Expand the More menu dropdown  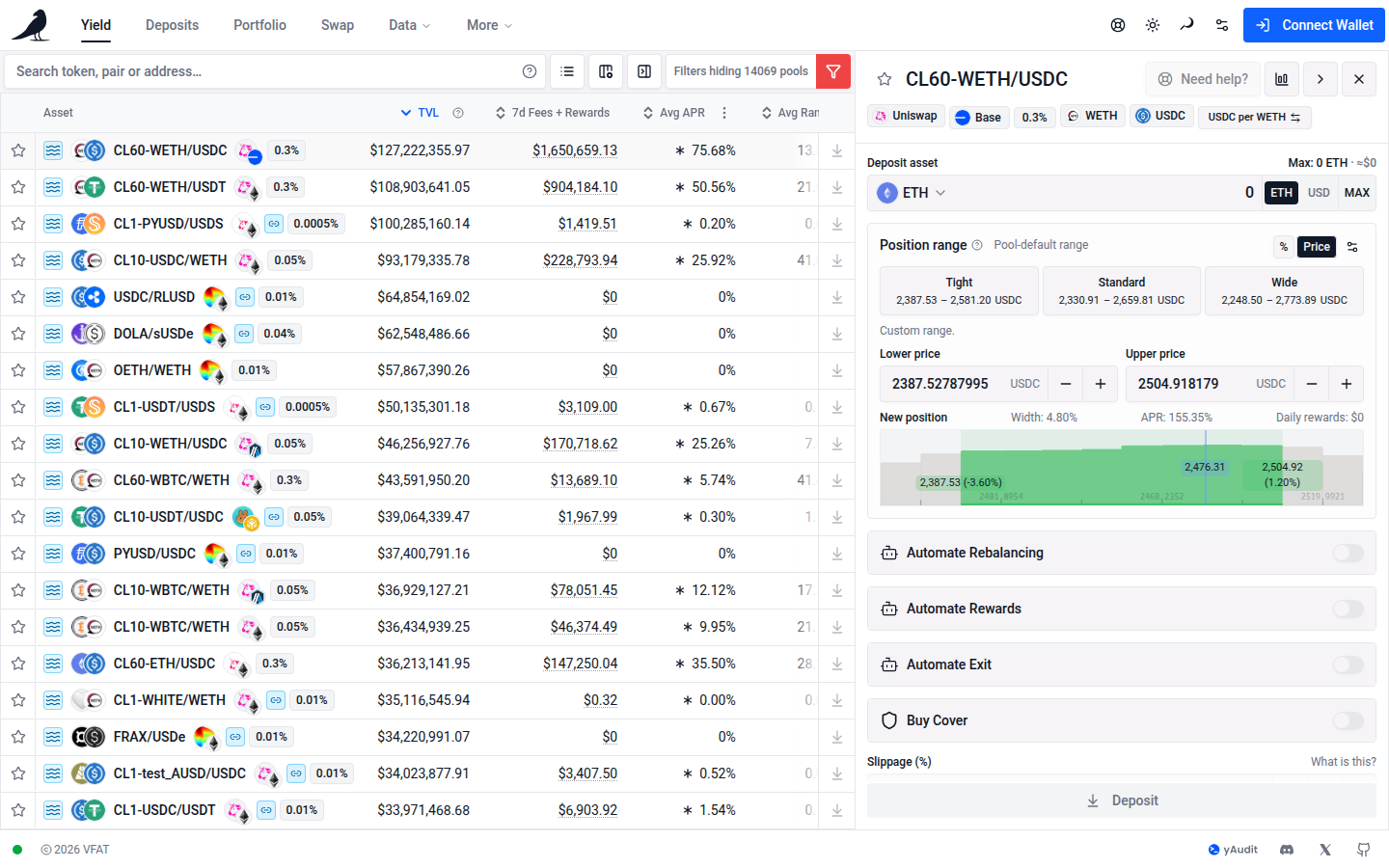tap(490, 25)
